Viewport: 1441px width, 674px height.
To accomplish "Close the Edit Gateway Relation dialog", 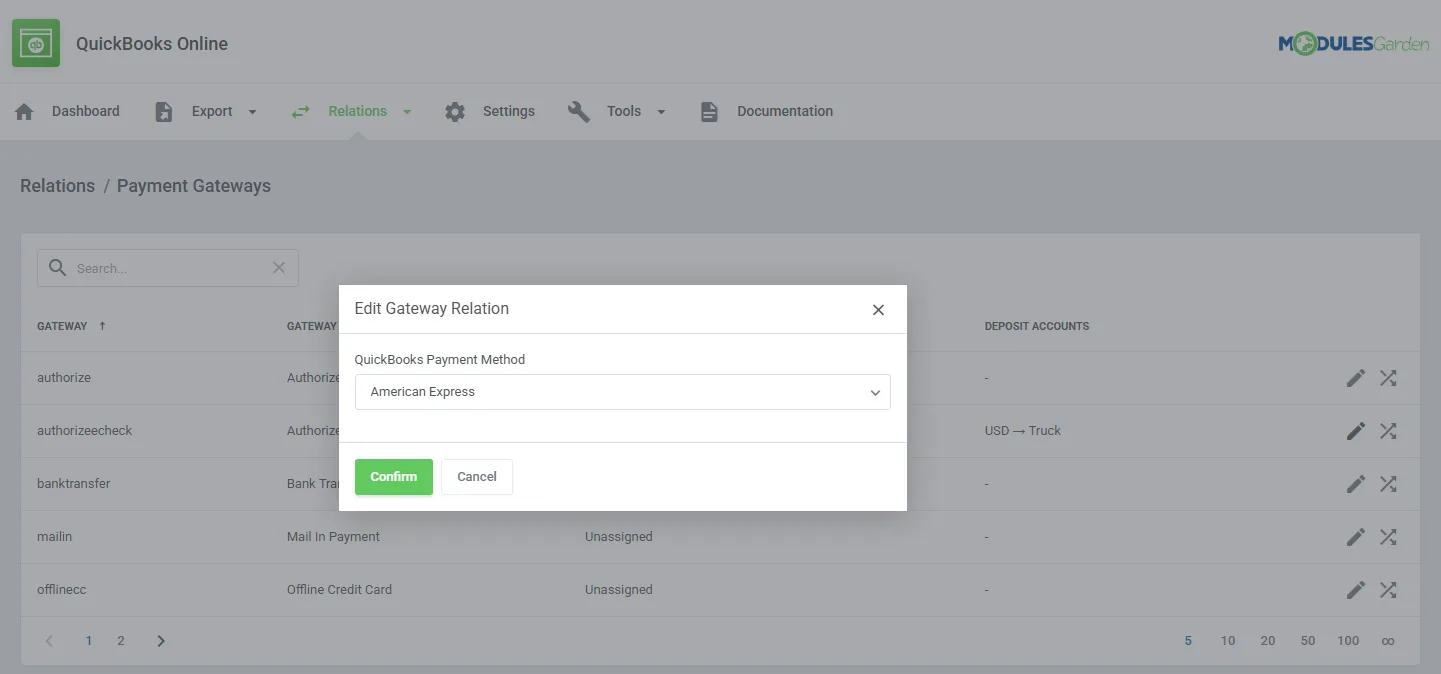I will pyautogui.click(x=878, y=310).
